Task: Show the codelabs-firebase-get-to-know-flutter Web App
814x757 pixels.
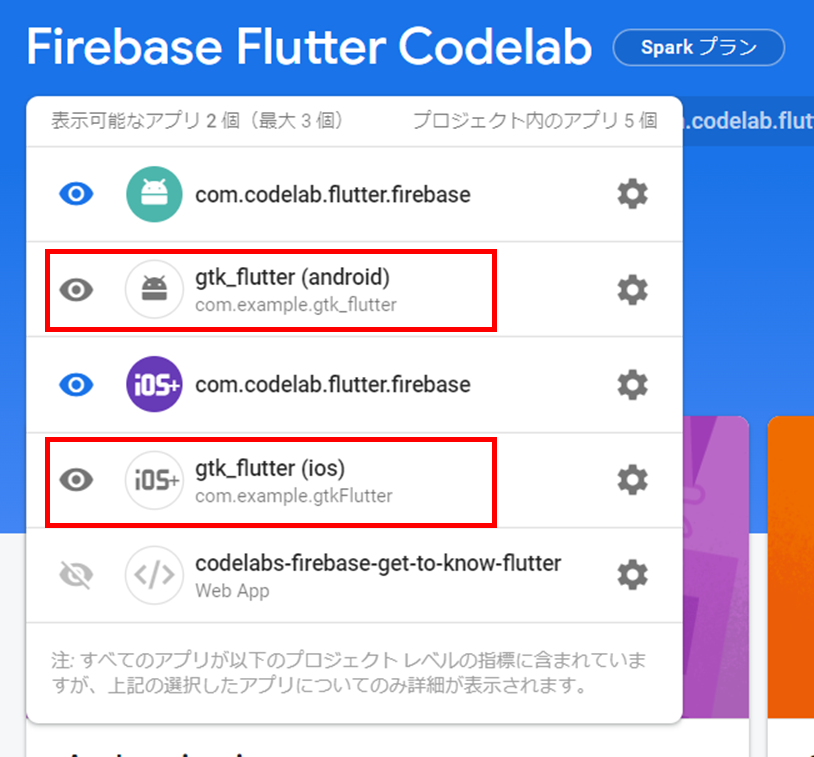Action: [x=75, y=575]
